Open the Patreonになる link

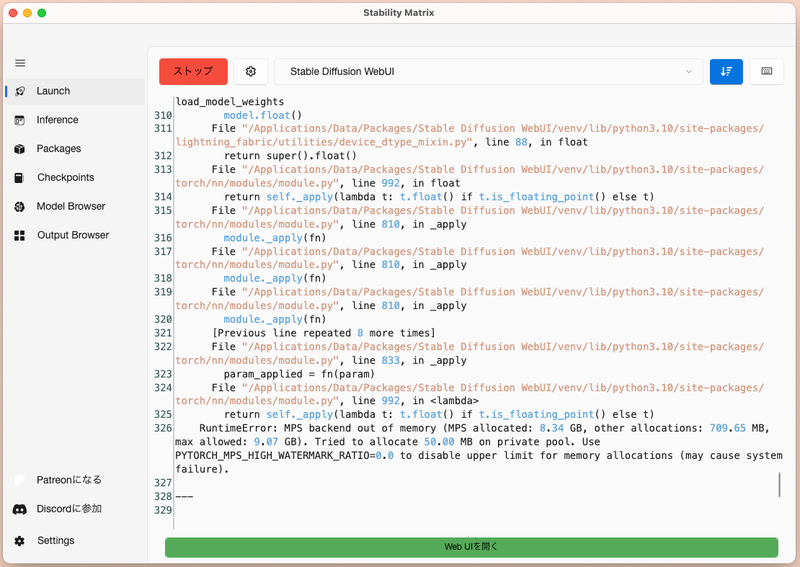(x=69, y=480)
